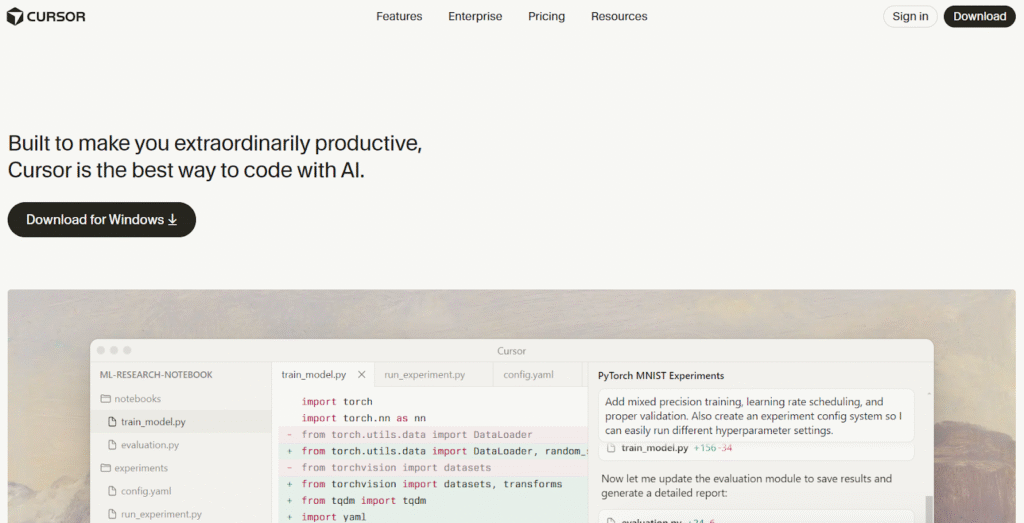Click added line with datasets, transforms
This screenshot has height=523, width=1024.
tap(434, 484)
